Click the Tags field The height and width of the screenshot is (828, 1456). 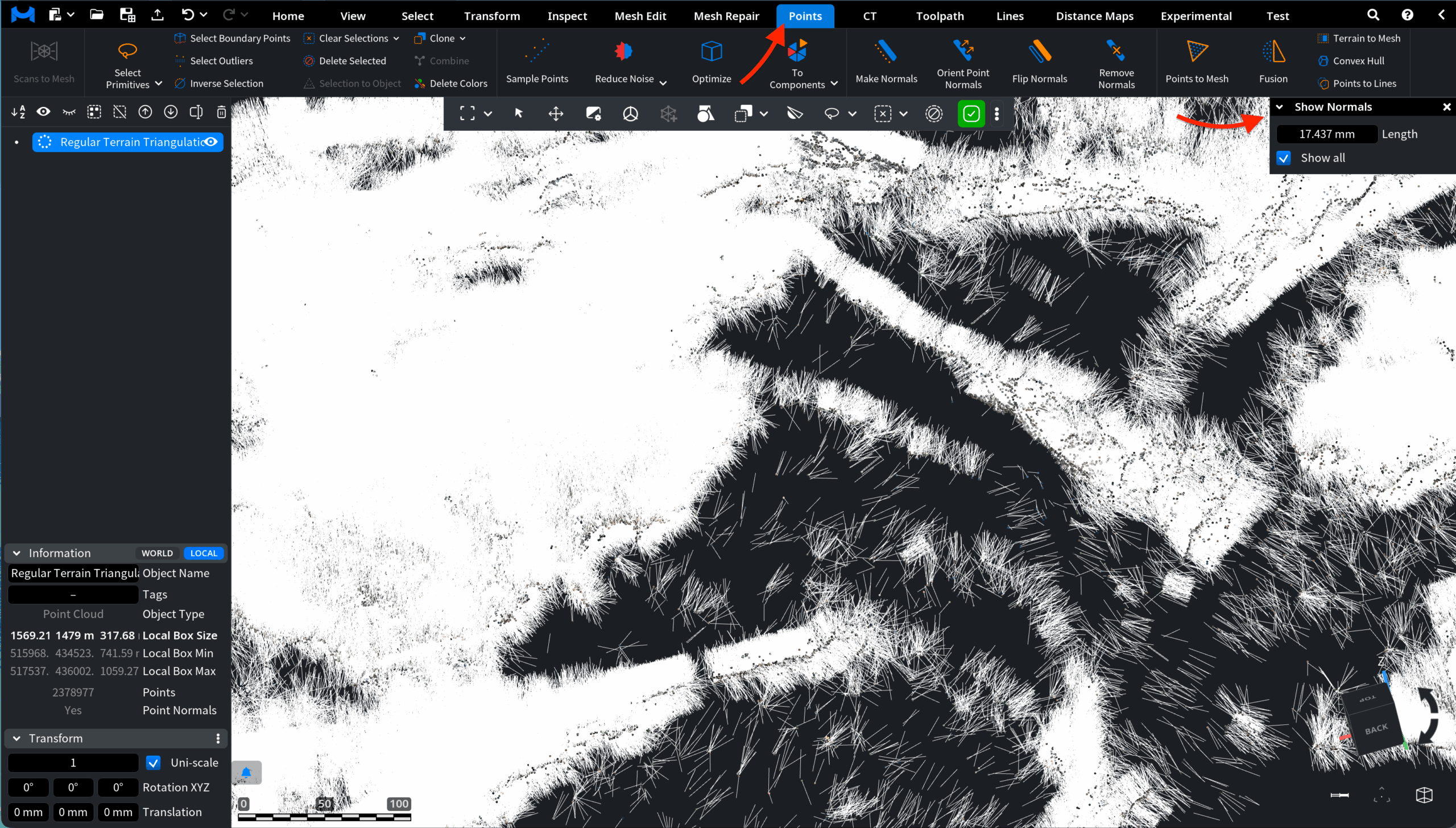73,594
